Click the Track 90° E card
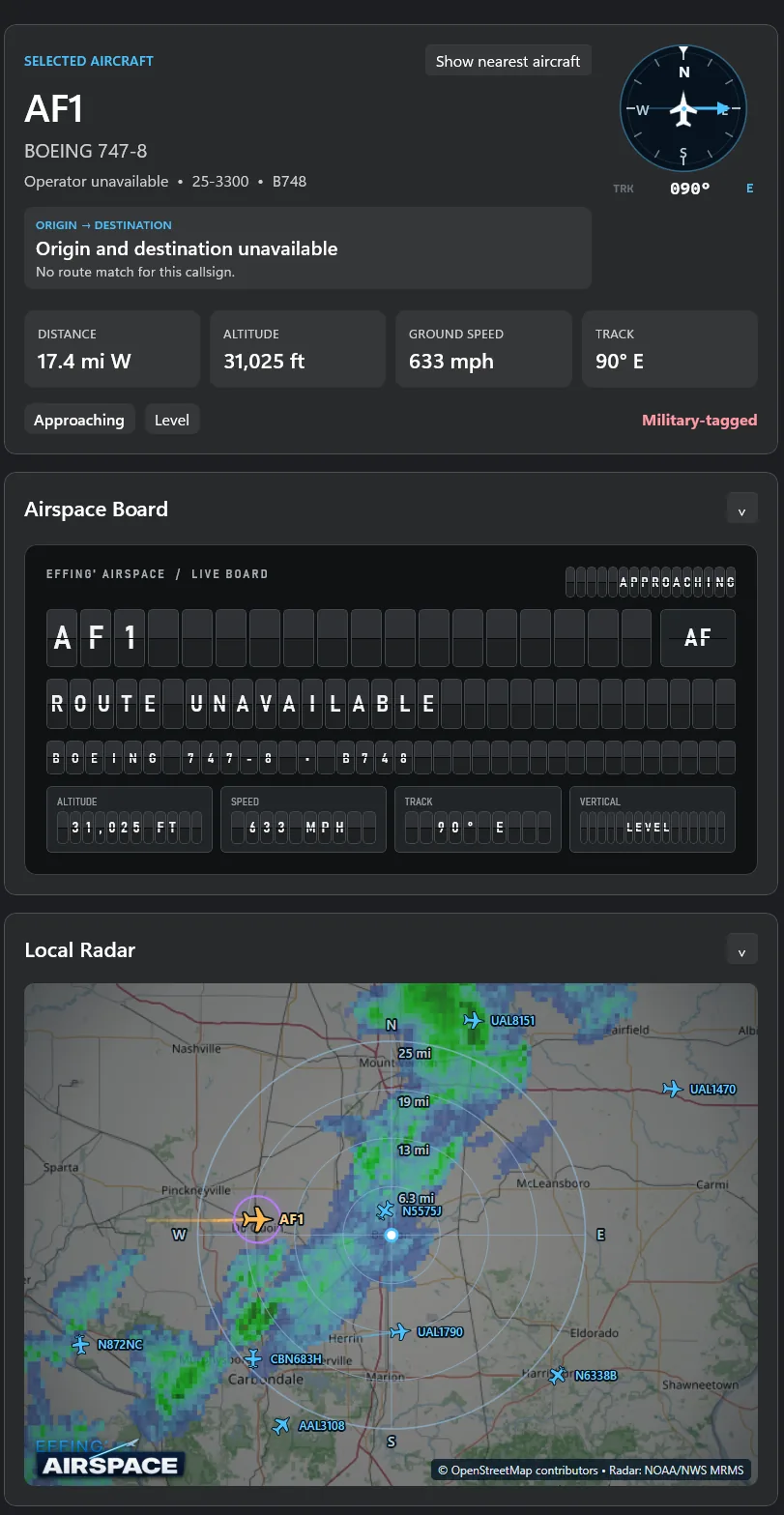 (669, 349)
